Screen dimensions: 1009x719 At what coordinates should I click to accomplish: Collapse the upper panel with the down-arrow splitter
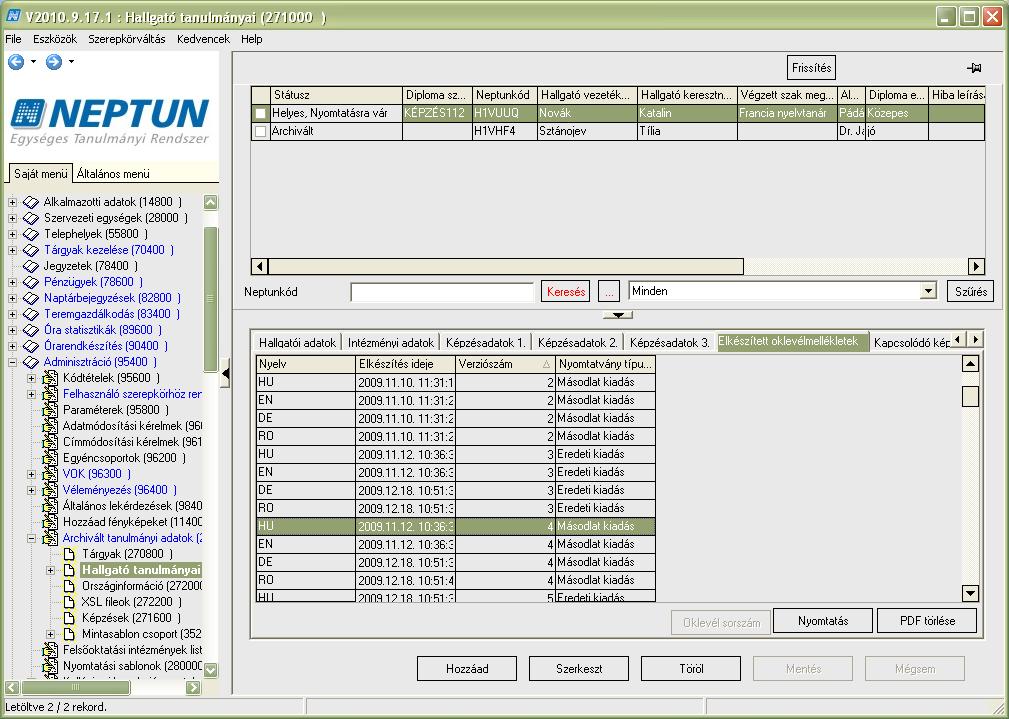pyautogui.click(x=618, y=315)
